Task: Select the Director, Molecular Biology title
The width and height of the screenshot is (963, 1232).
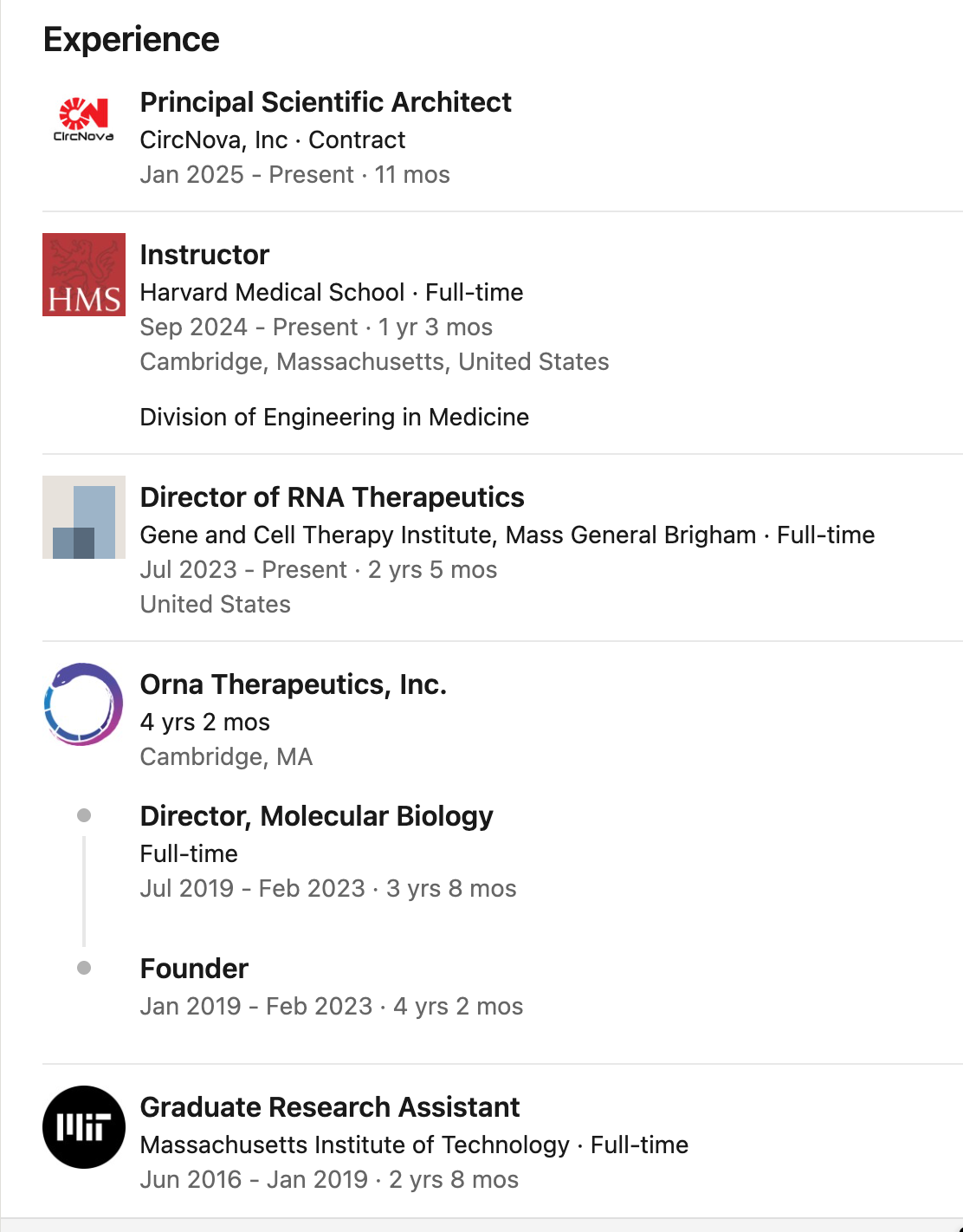Action: (x=316, y=816)
